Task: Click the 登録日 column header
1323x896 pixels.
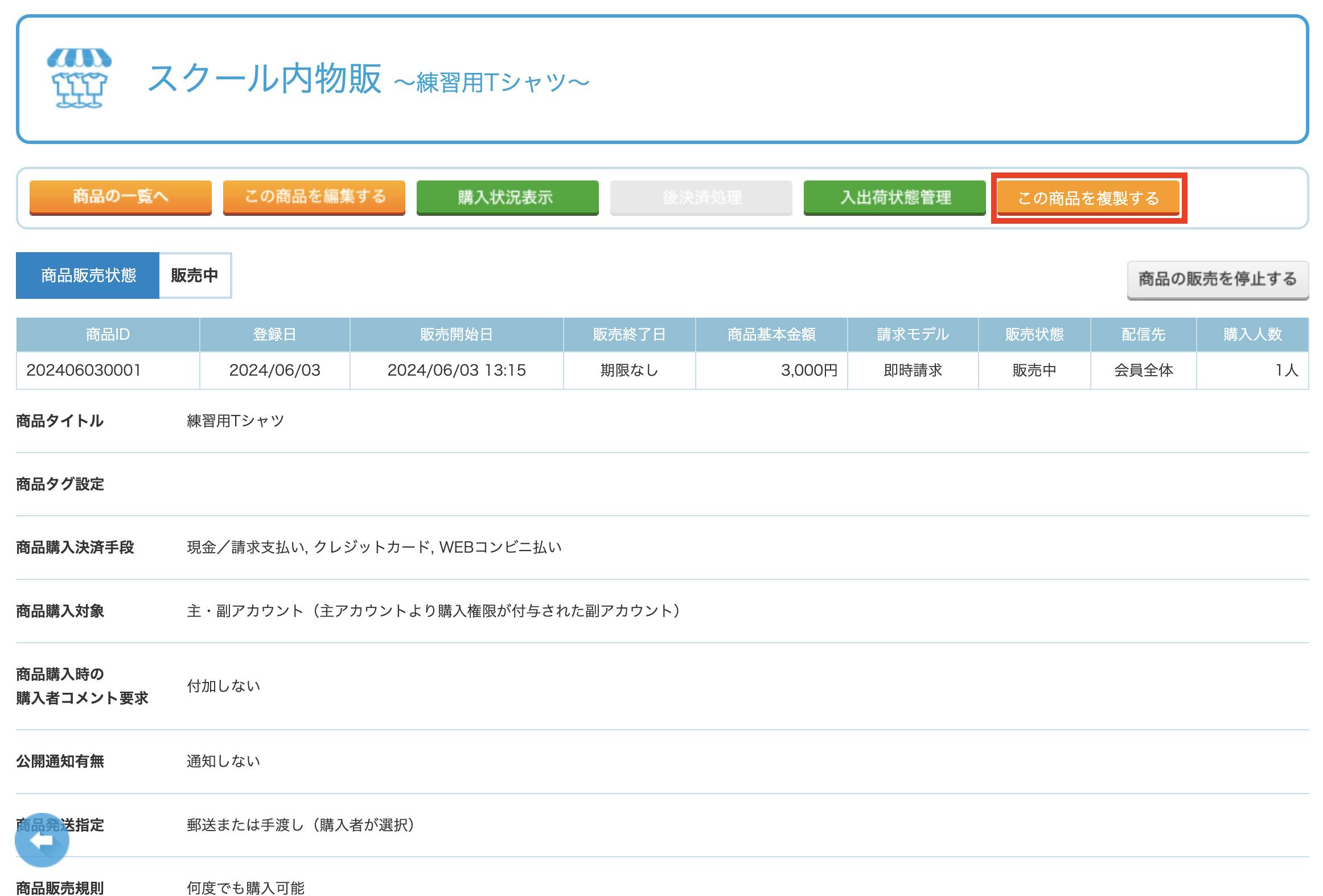Action: (x=274, y=335)
